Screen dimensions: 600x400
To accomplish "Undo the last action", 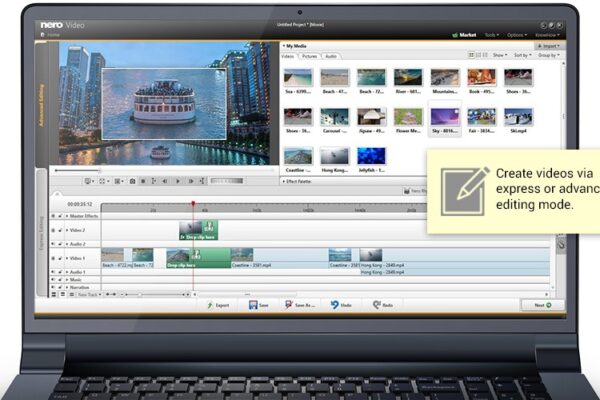I will (x=341, y=305).
